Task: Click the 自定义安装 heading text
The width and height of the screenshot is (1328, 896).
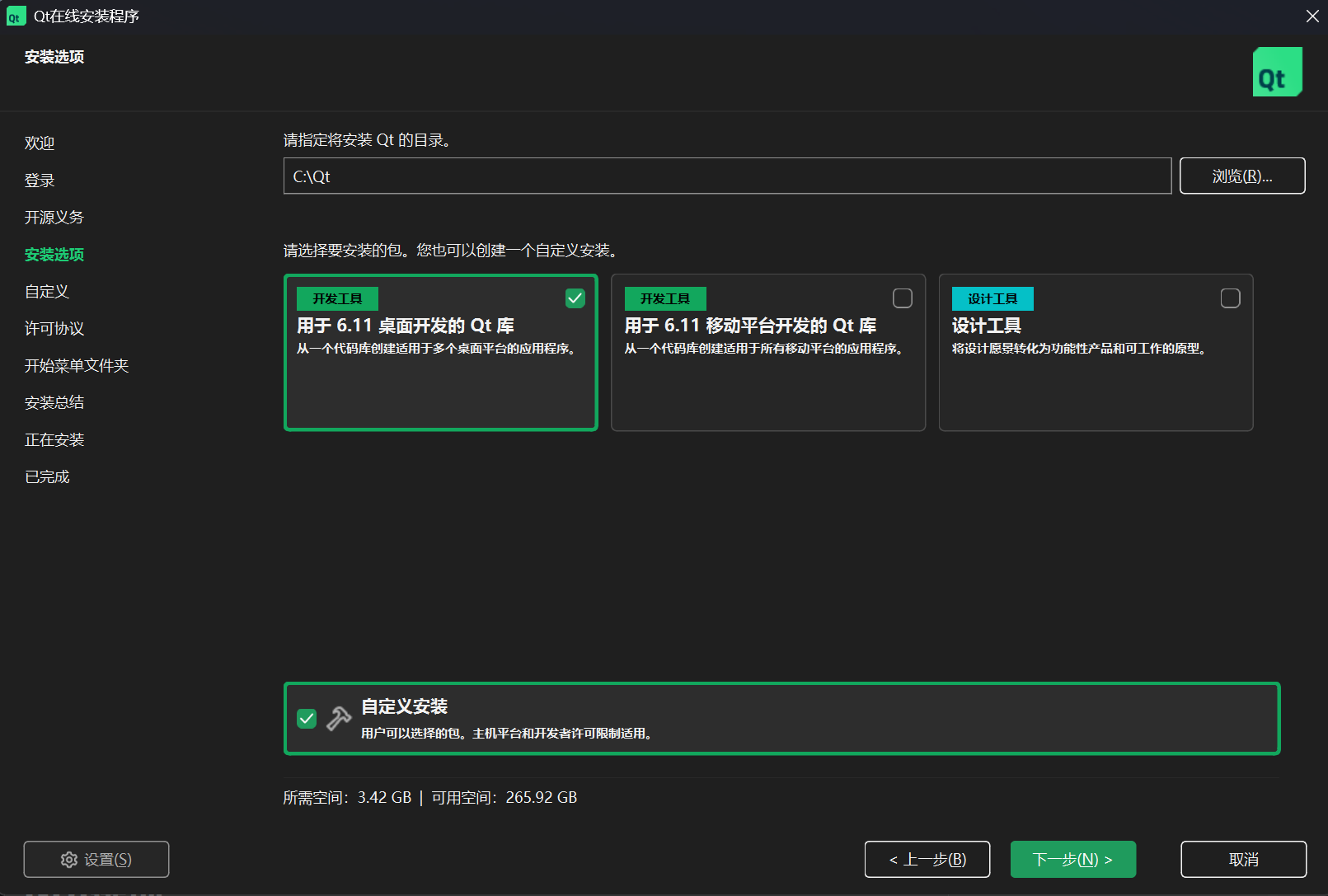Action: pyautogui.click(x=405, y=706)
